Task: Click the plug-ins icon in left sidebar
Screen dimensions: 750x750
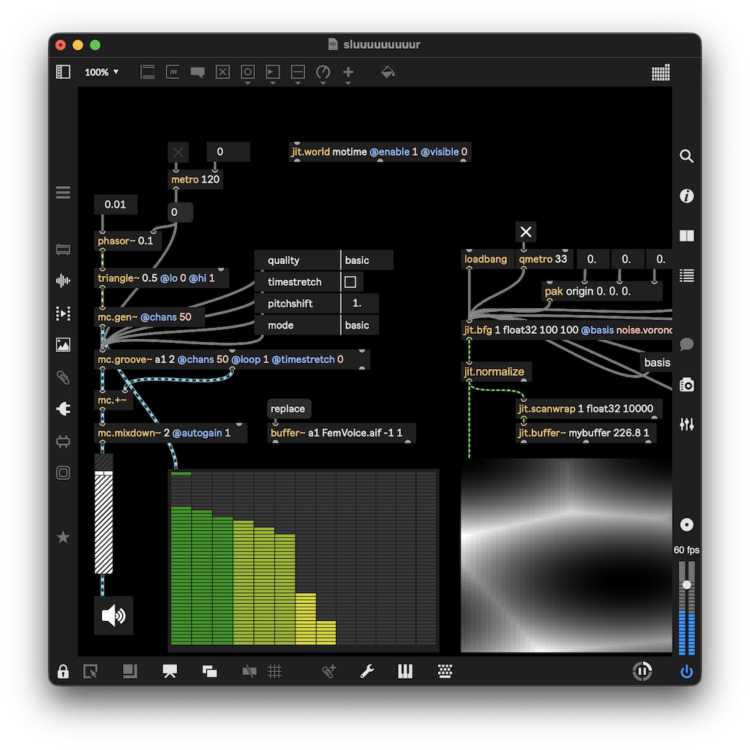Action: tap(63, 409)
